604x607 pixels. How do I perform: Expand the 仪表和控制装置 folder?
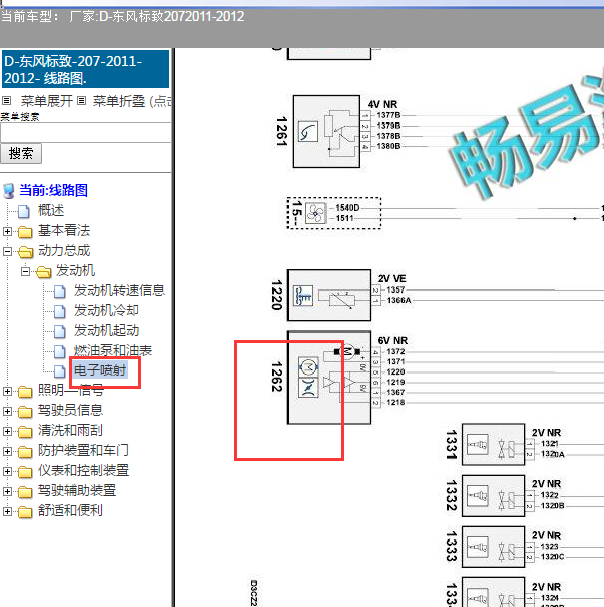7,472
